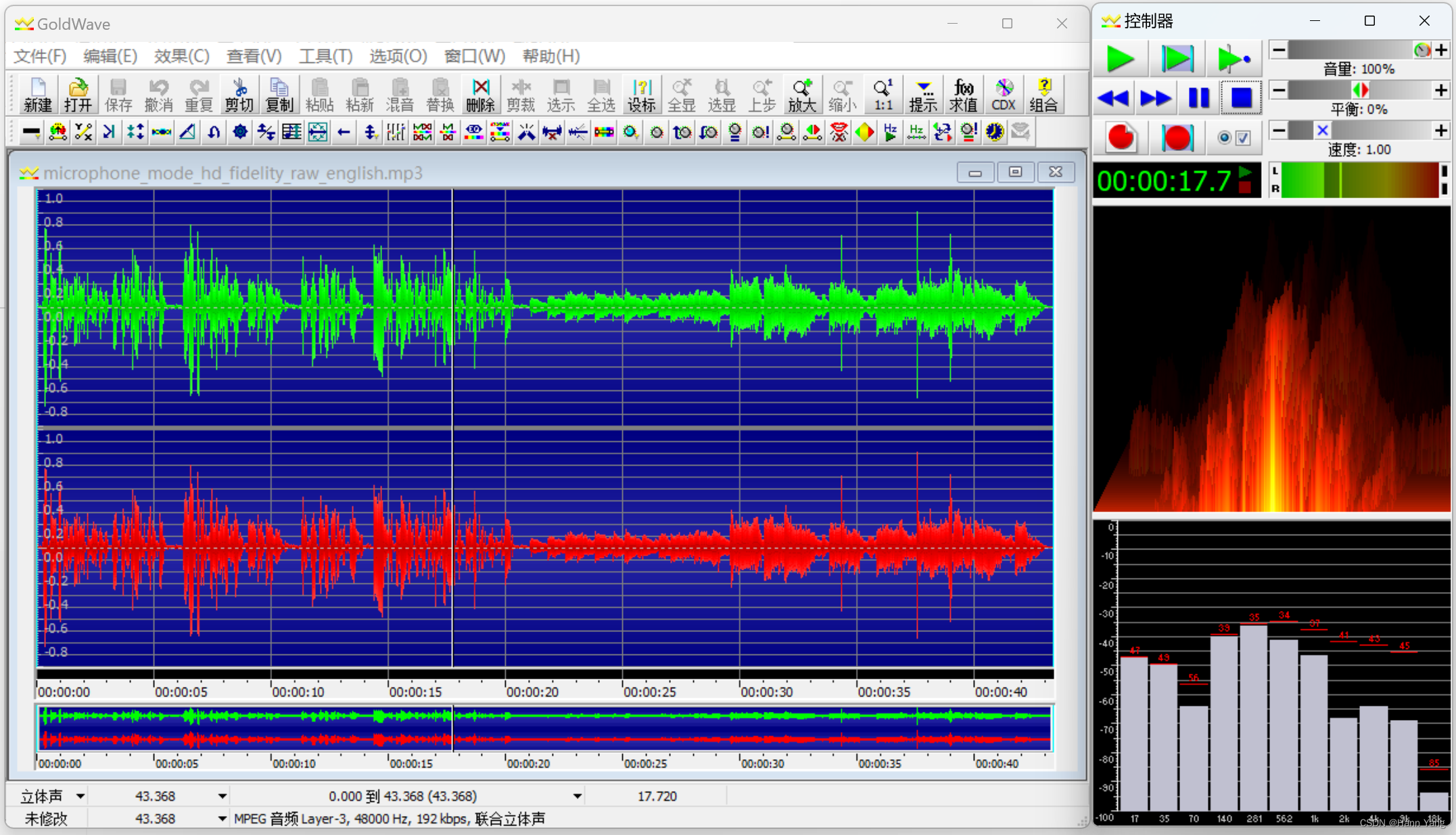The height and width of the screenshot is (835, 1456).
Task: Open the 查看(V) menu
Action: (x=254, y=56)
